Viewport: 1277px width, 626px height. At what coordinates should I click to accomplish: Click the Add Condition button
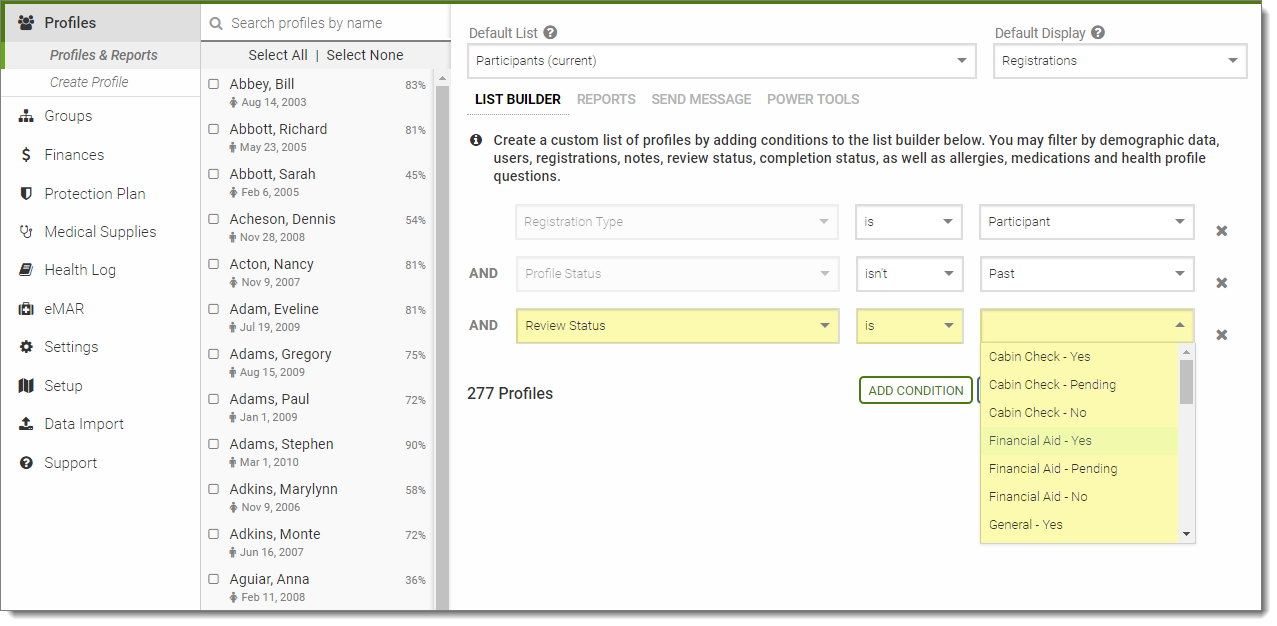[915, 391]
